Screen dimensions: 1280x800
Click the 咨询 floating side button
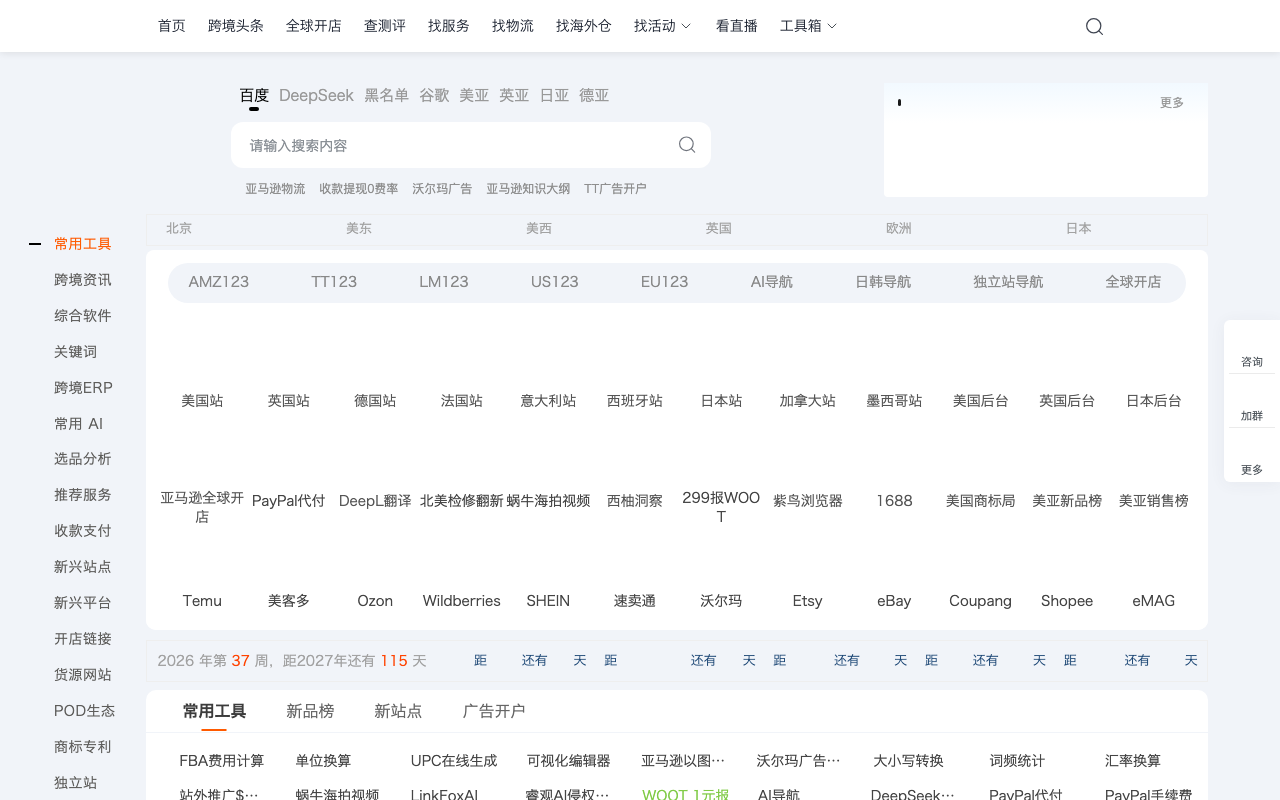(1252, 361)
